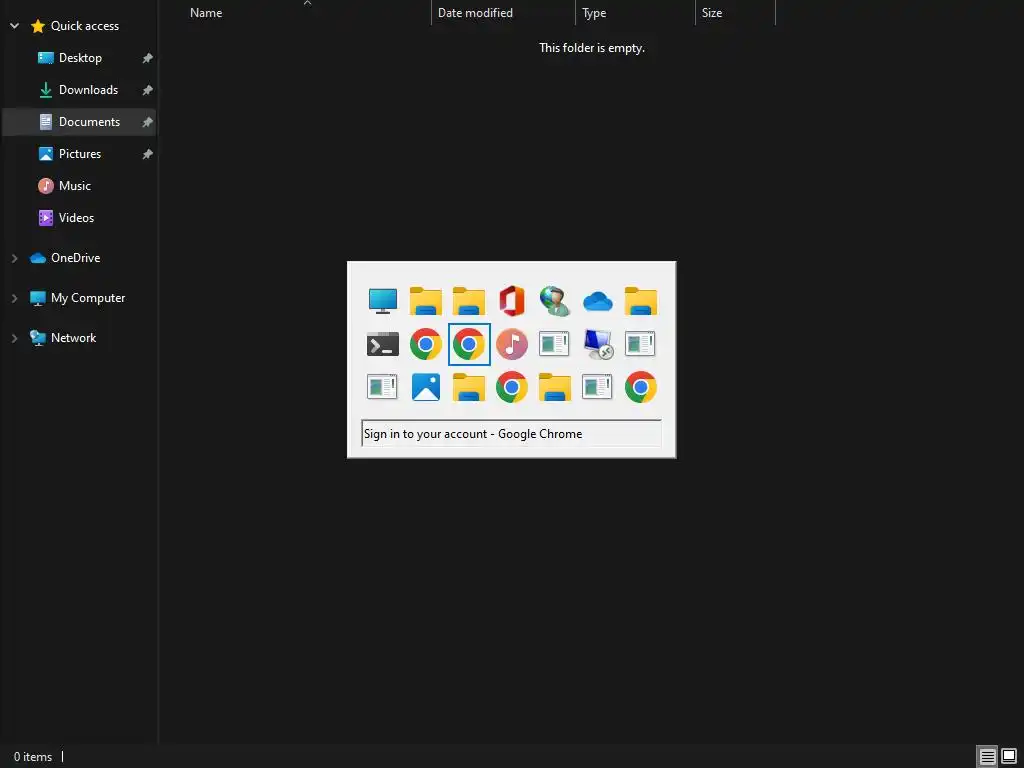The height and width of the screenshot is (768, 1024).
Task: Select the Microsoft Office icon in task switcher
Action: [511, 301]
